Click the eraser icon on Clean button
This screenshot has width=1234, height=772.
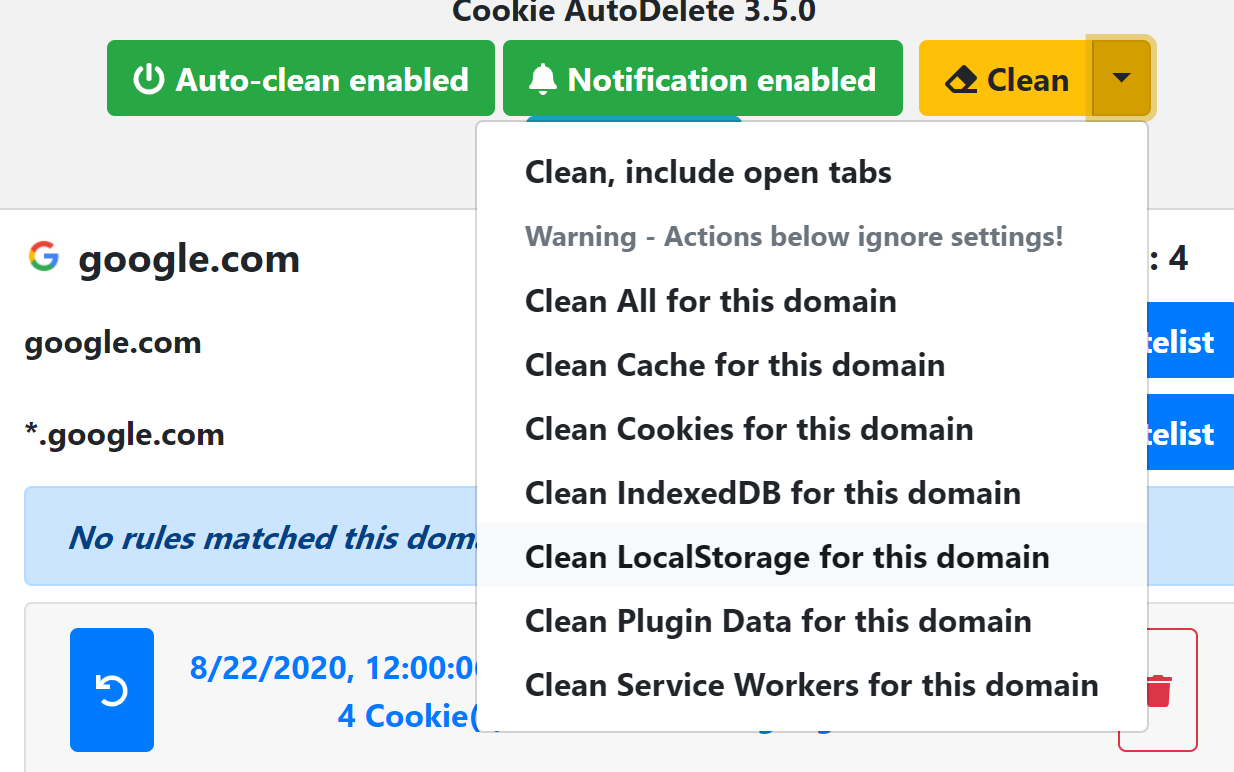[961, 80]
